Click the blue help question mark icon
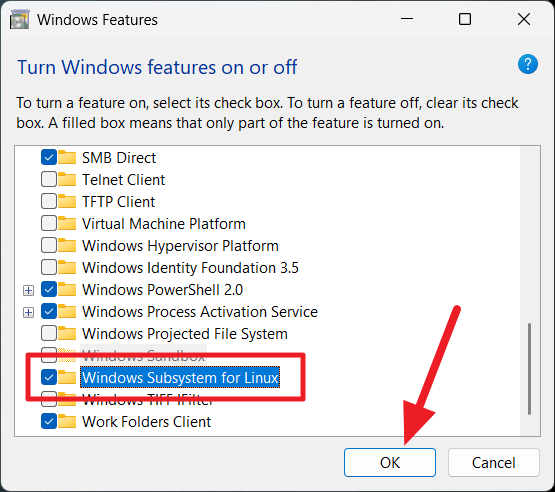The height and width of the screenshot is (492, 555). coord(528,64)
